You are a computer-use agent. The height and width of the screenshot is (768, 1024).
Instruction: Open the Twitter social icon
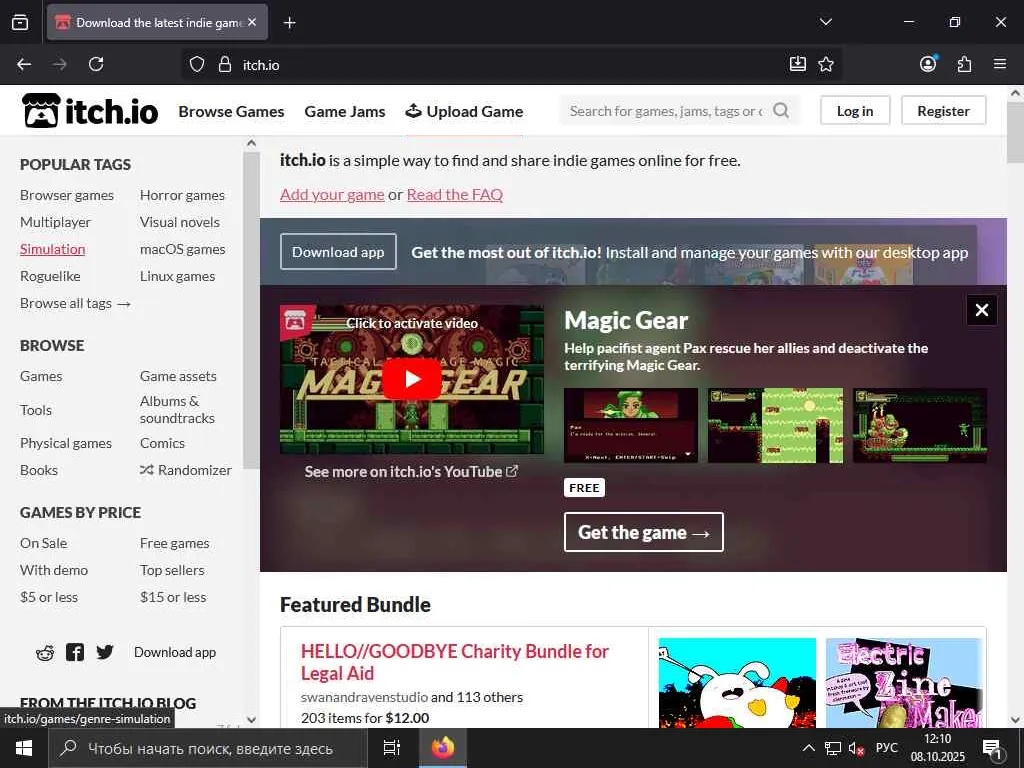pyautogui.click(x=104, y=652)
